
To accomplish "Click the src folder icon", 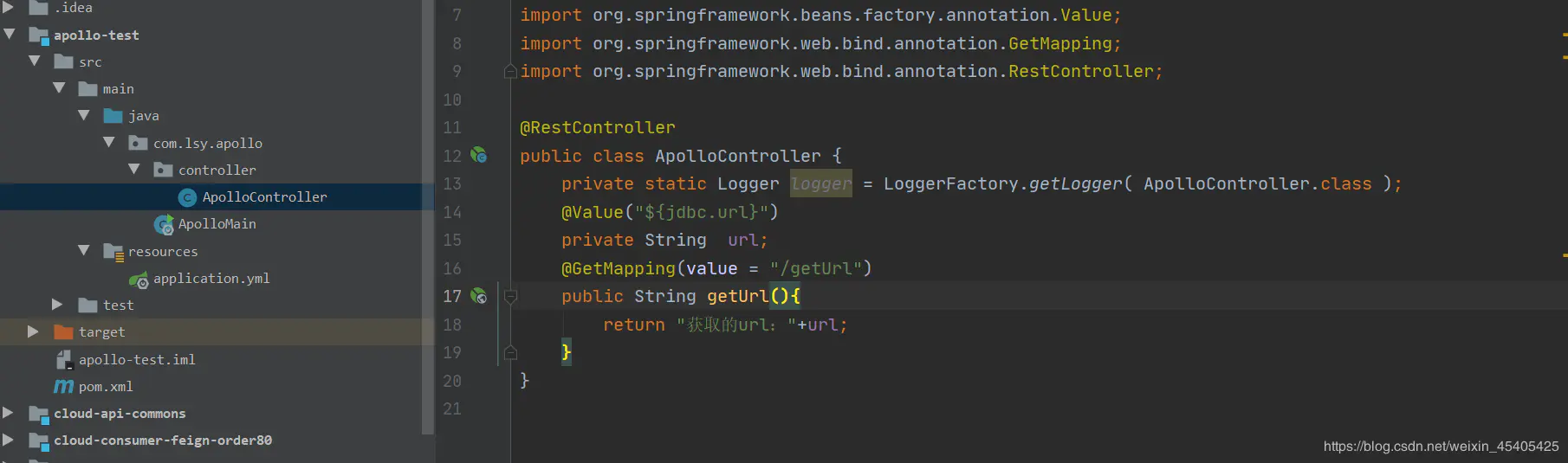I will coord(63,61).
